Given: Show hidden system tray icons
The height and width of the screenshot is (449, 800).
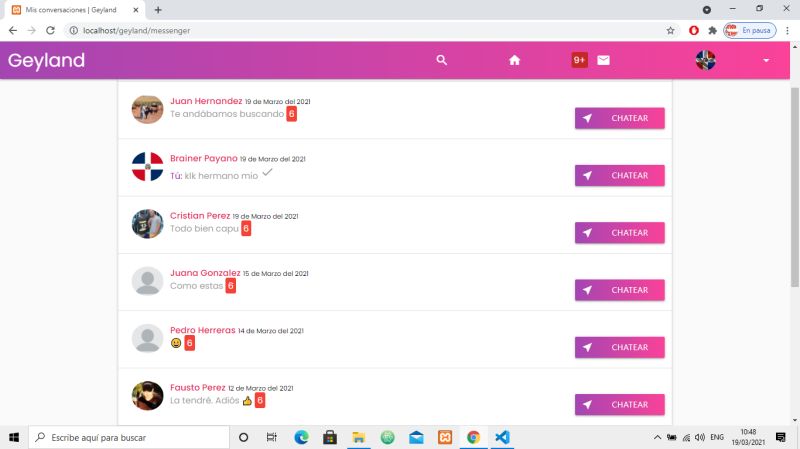Looking at the screenshot, I should 657,437.
